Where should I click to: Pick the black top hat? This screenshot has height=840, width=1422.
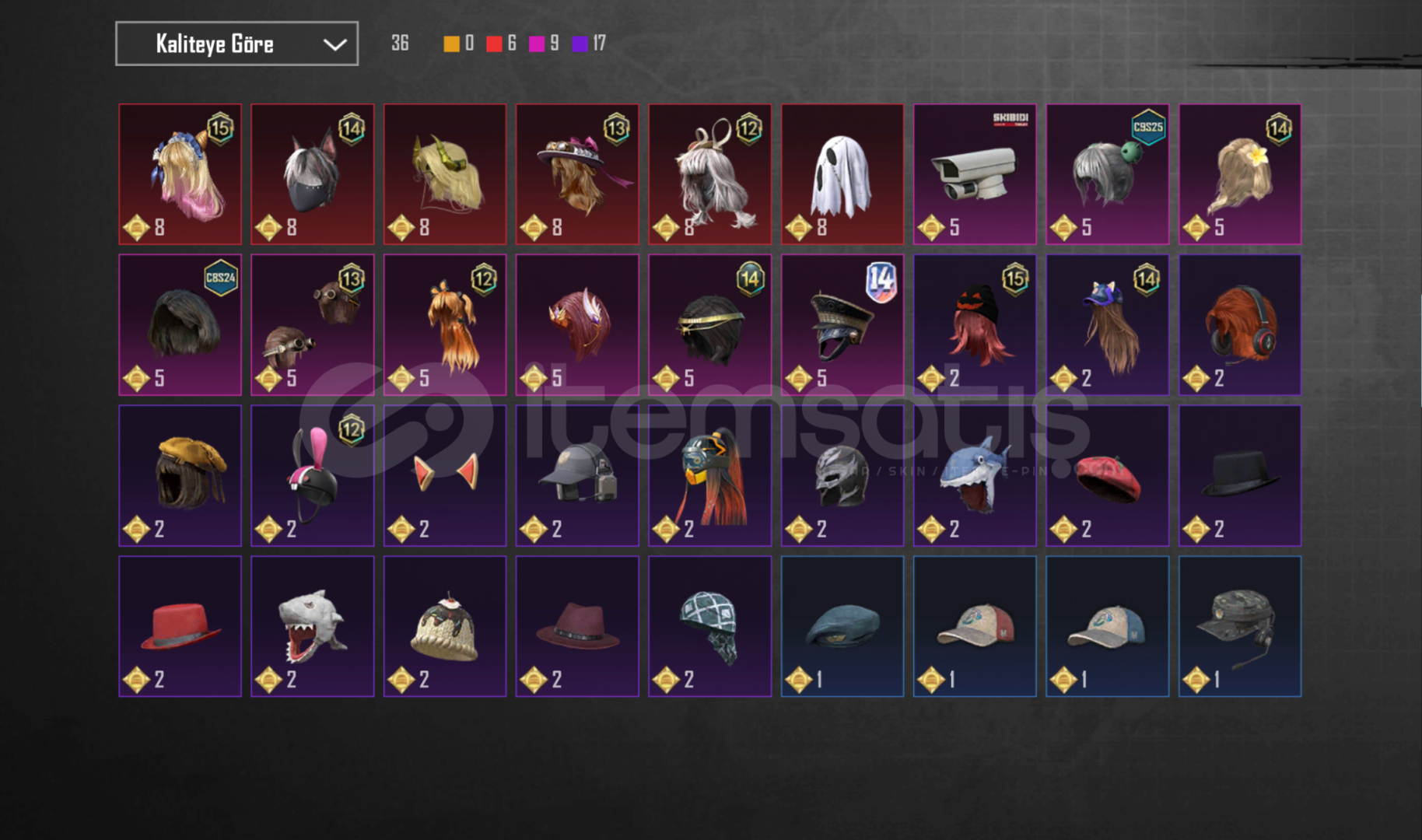(x=1240, y=475)
